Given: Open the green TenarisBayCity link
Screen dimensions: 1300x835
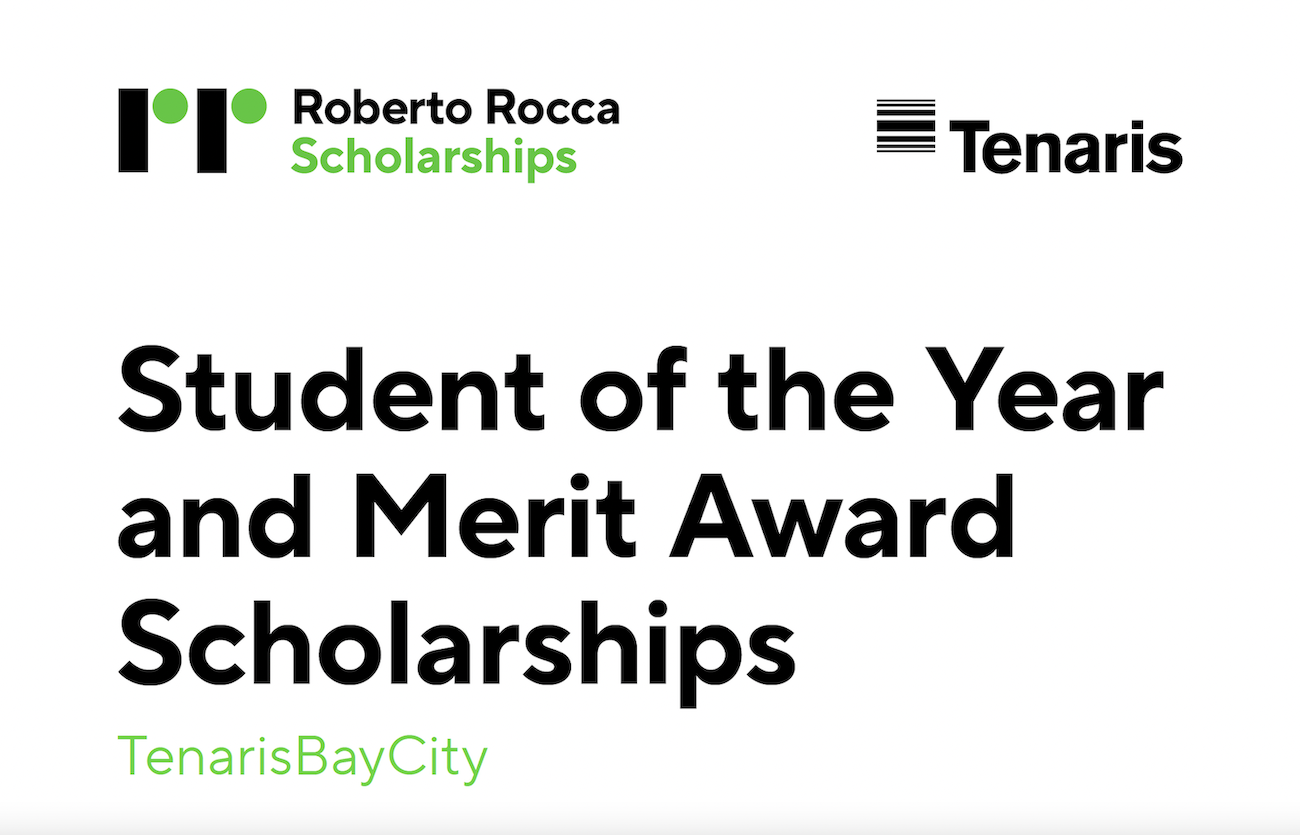Looking at the screenshot, I should (302, 757).
